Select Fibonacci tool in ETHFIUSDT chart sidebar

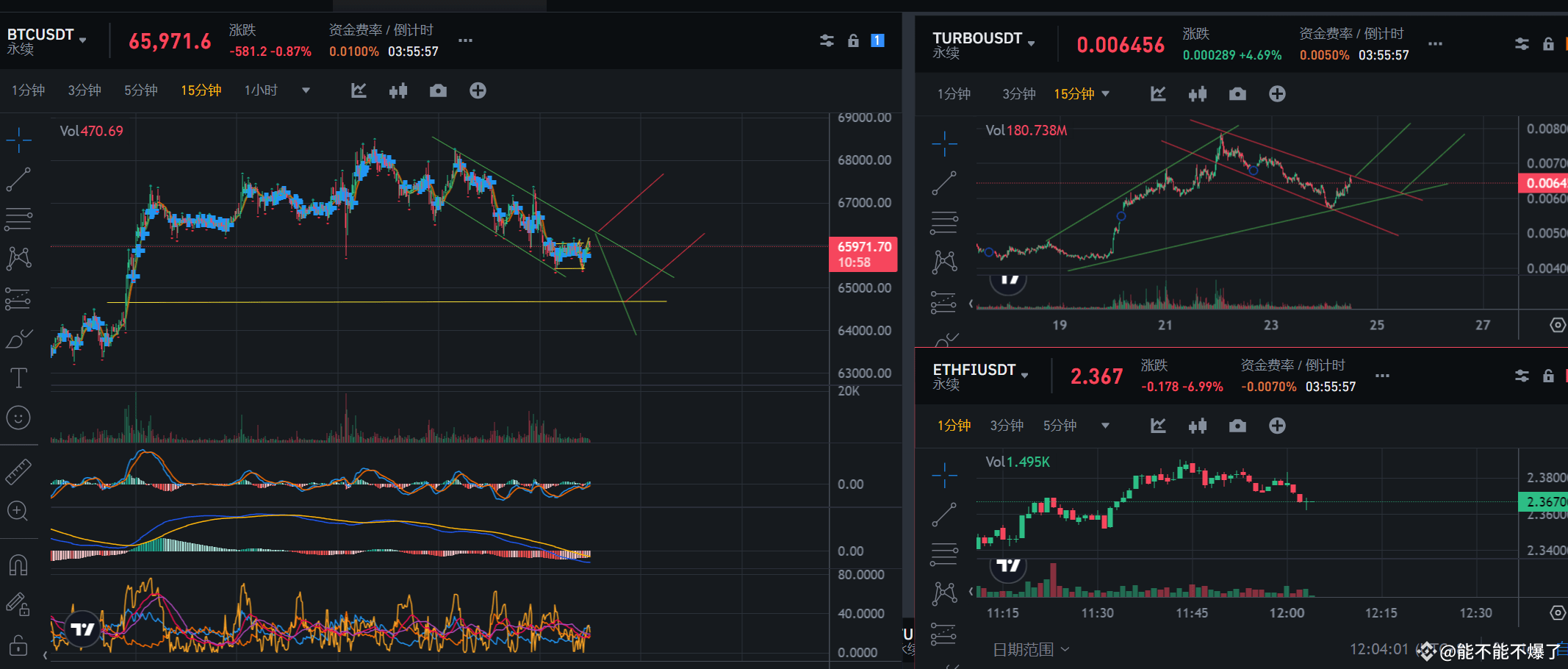[x=944, y=553]
